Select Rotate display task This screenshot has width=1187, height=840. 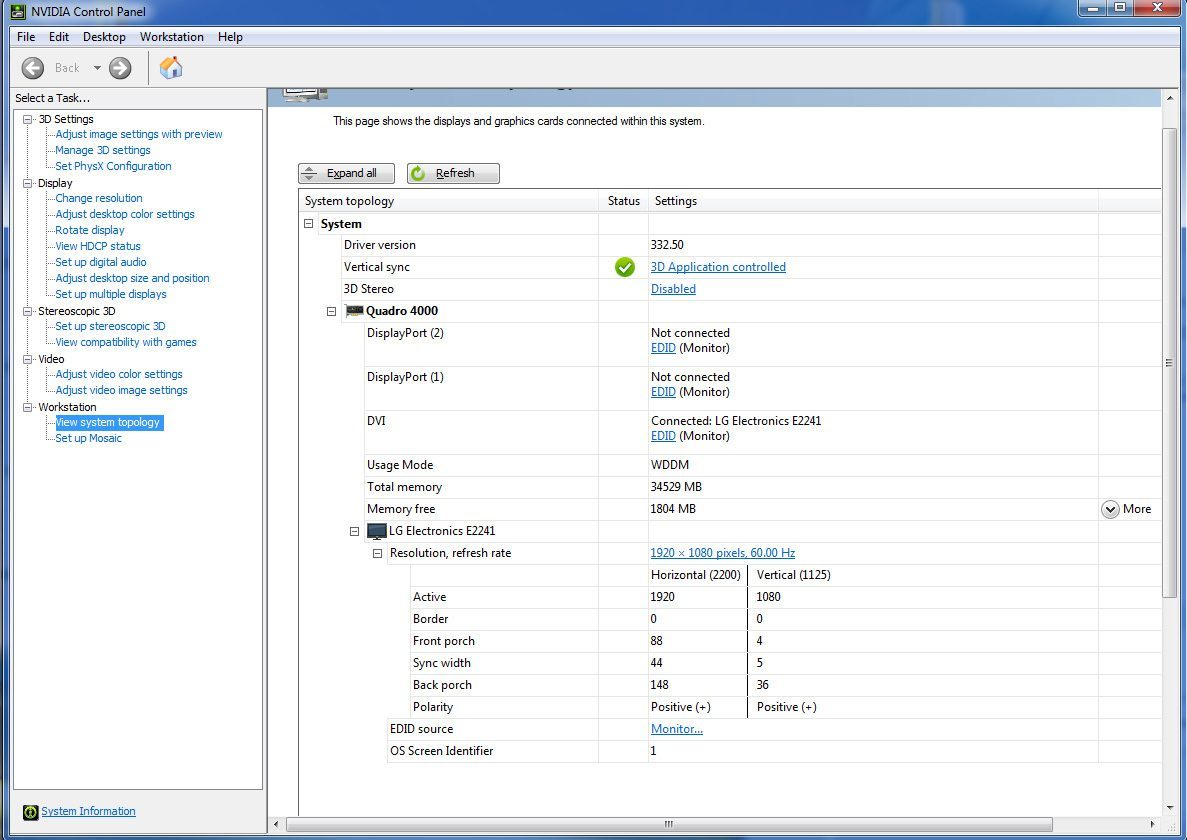90,230
